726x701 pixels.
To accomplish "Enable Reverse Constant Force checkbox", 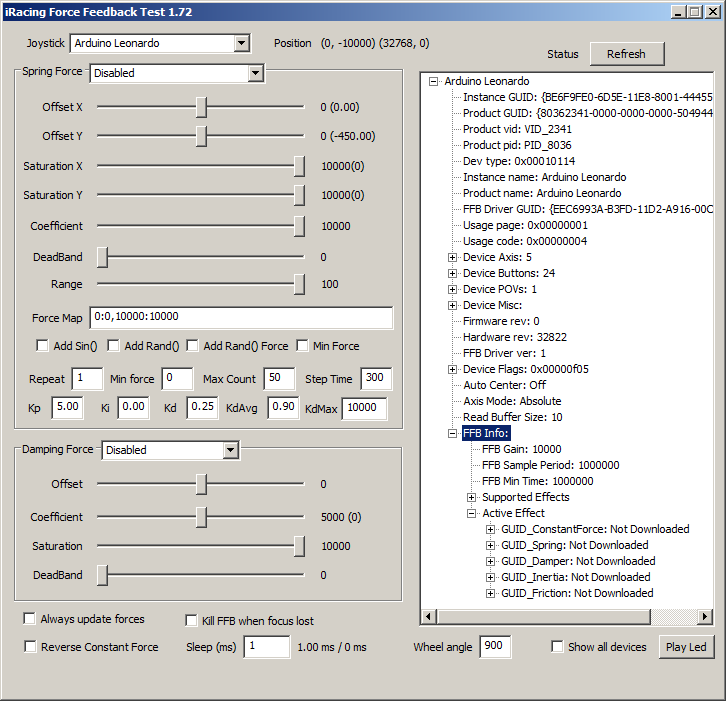I will (30, 646).
